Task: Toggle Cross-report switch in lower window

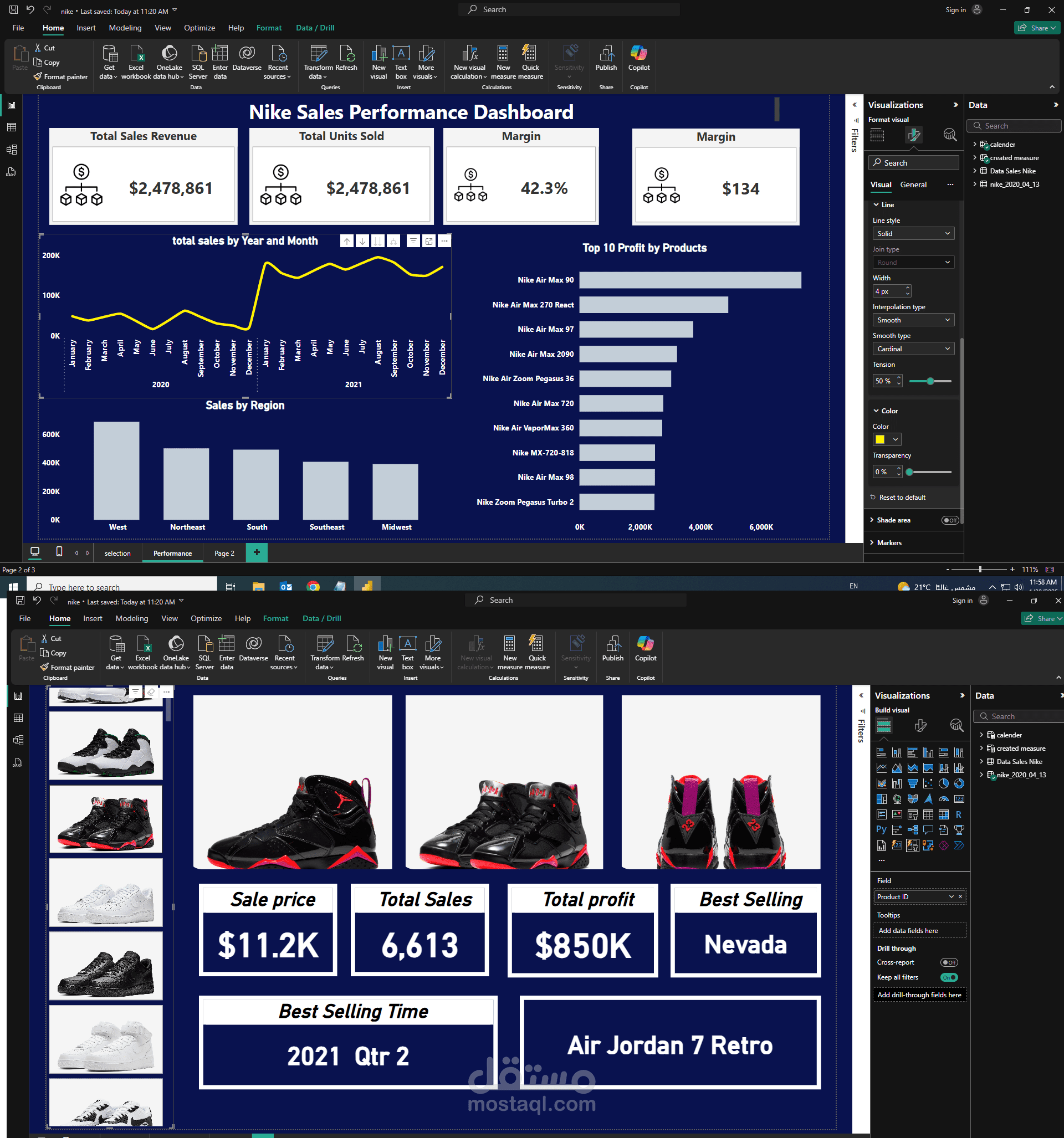Action: [x=949, y=962]
